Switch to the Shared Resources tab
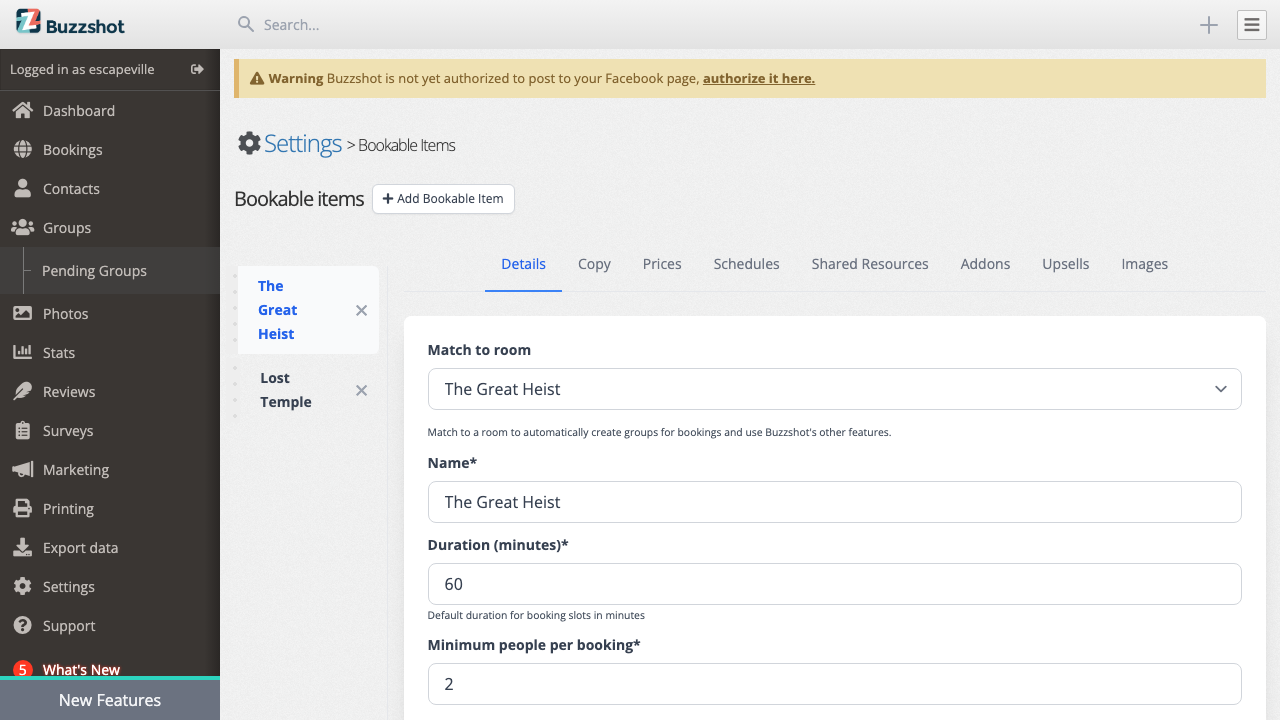Image resolution: width=1280 pixels, height=720 pixels. 869,264
